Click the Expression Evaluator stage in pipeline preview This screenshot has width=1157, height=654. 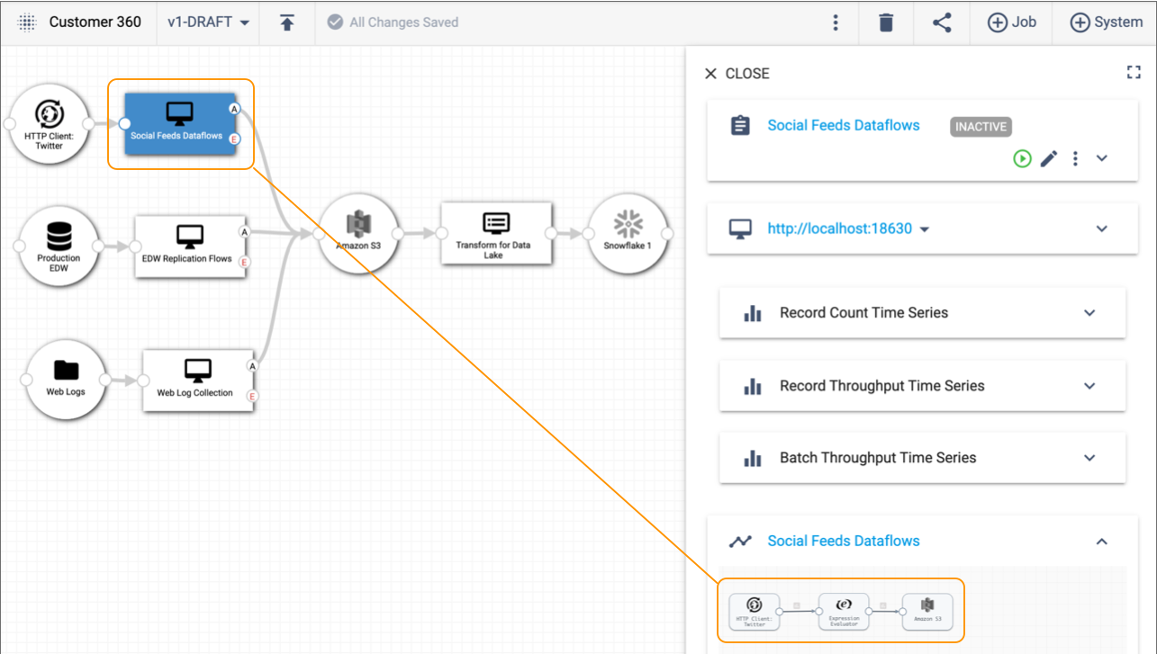[844, 612]
